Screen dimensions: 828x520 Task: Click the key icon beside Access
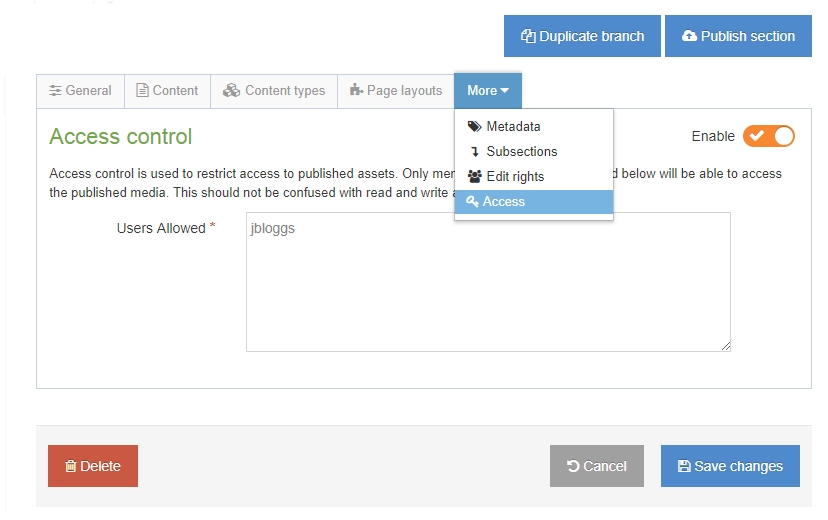point(472,202)
